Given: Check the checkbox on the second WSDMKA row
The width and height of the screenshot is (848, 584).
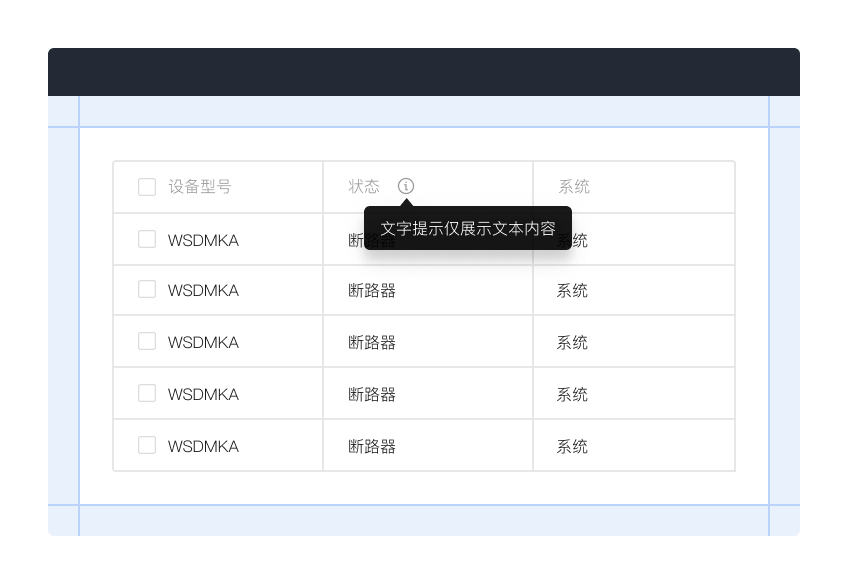Looking at the screenshot, I should (x=147, y=290).
